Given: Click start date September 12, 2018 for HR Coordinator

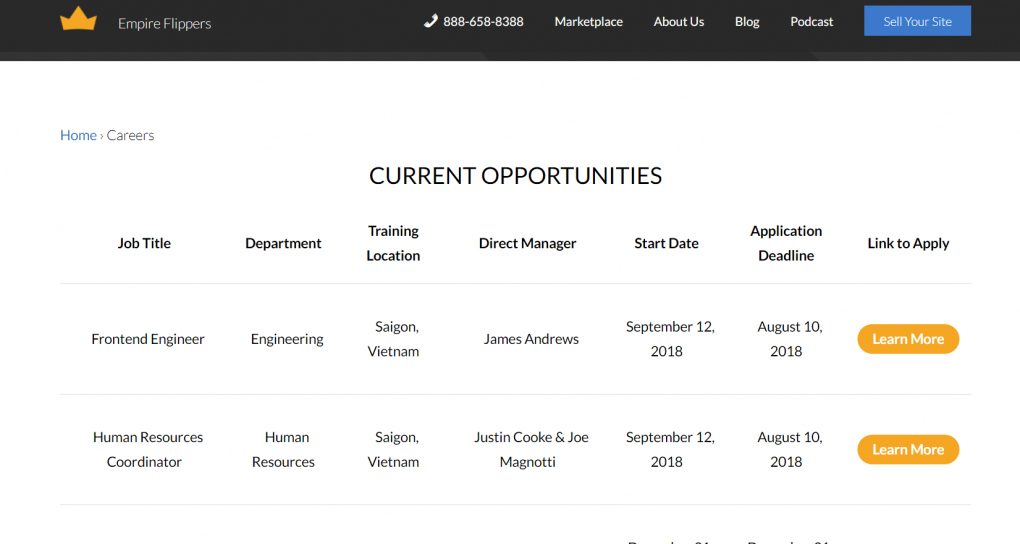Looking at the screenshot, I should click(669, 449).
